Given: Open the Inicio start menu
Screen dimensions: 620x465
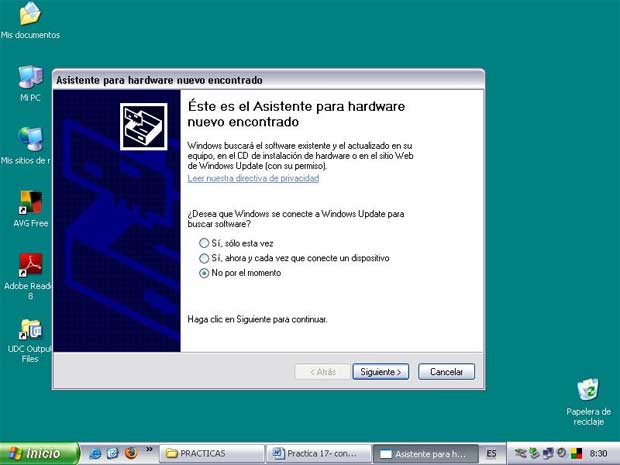Looking at the screenshot, I should point(39,453).
